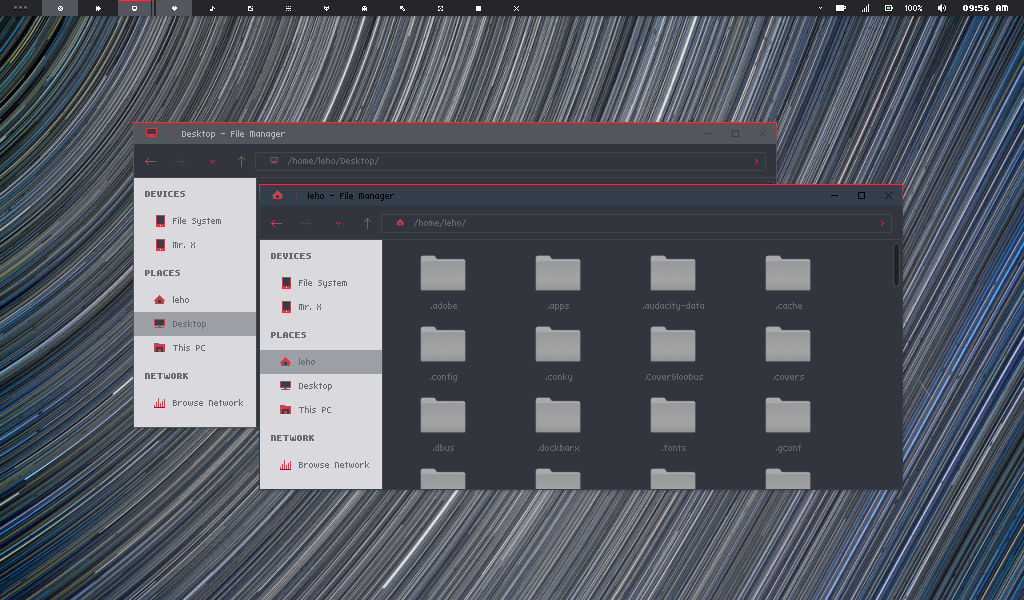Image resolution: width=1024 pixels, height=600 pixels.
Task: Click the Back navigation arrow in the front window
Action: (x=277, y=223)
